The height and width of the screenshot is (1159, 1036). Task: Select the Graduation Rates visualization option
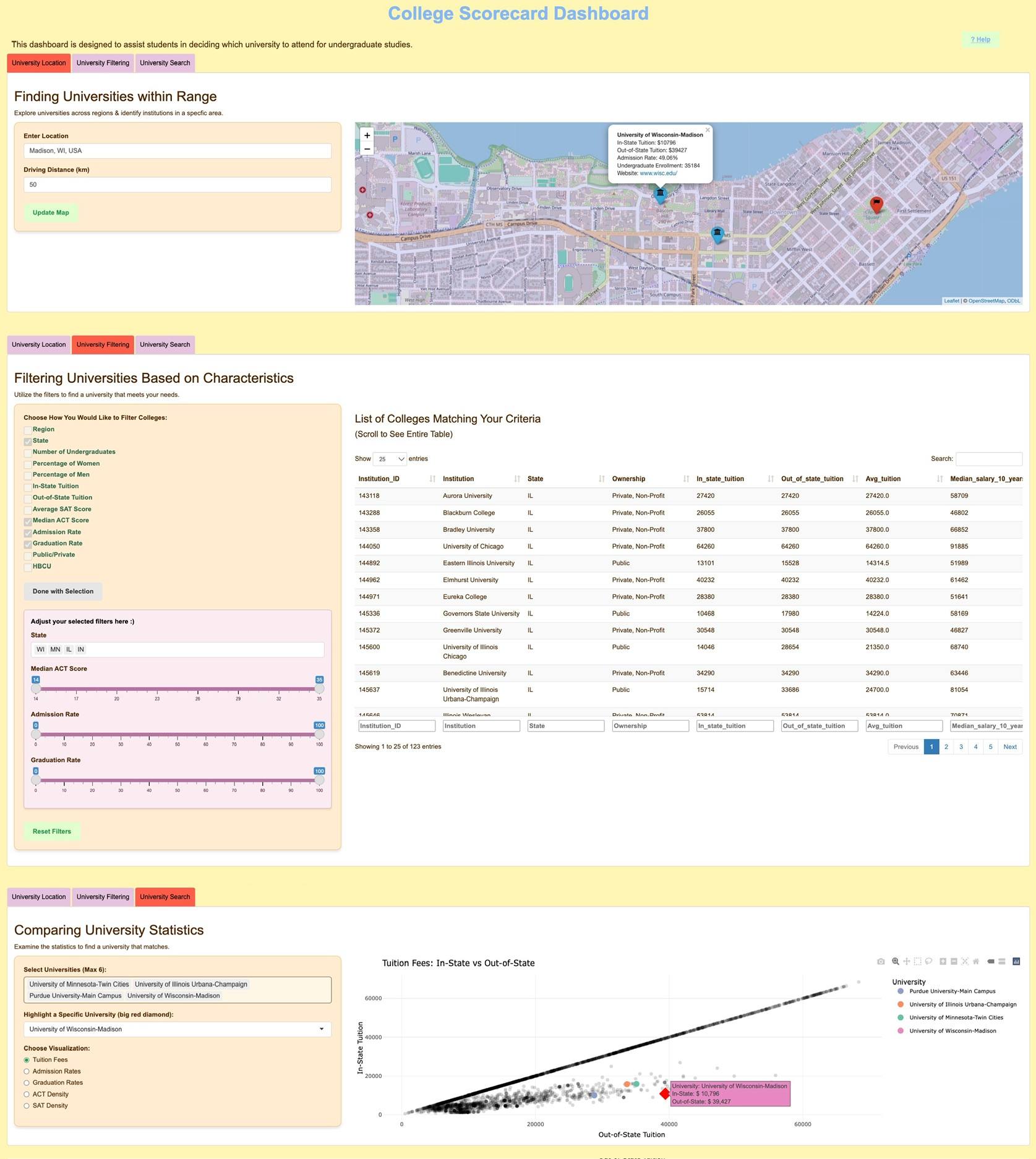tap(27, 1083)
